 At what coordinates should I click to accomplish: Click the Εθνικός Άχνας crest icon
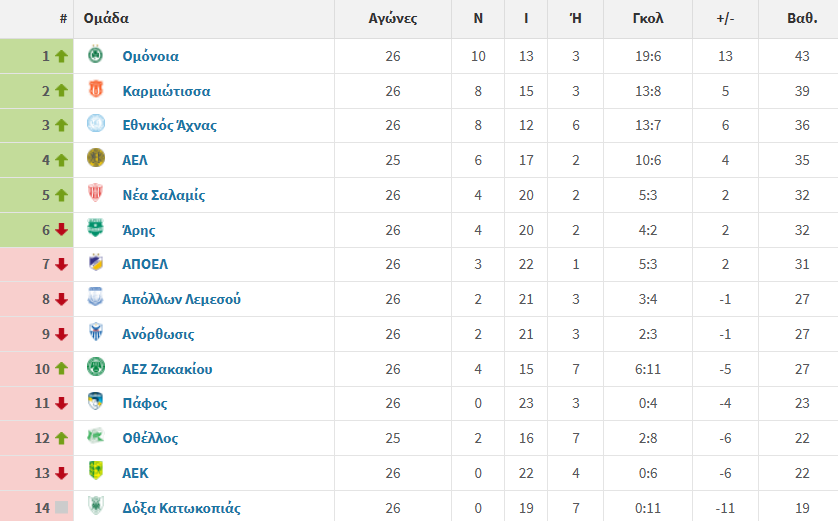click(96, 123)
